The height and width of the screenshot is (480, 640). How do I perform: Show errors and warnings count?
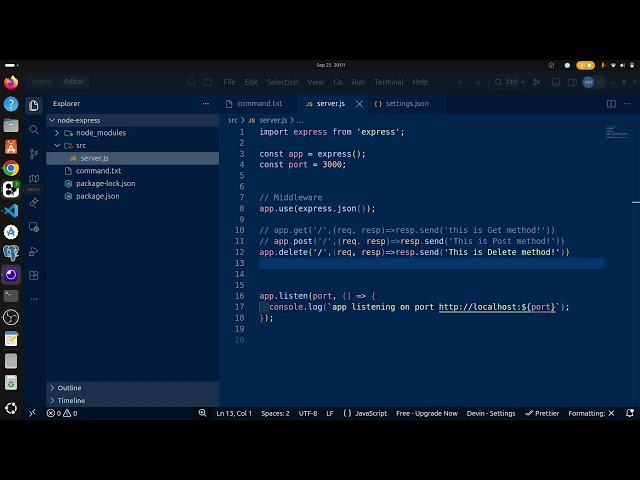click(62, 413)
